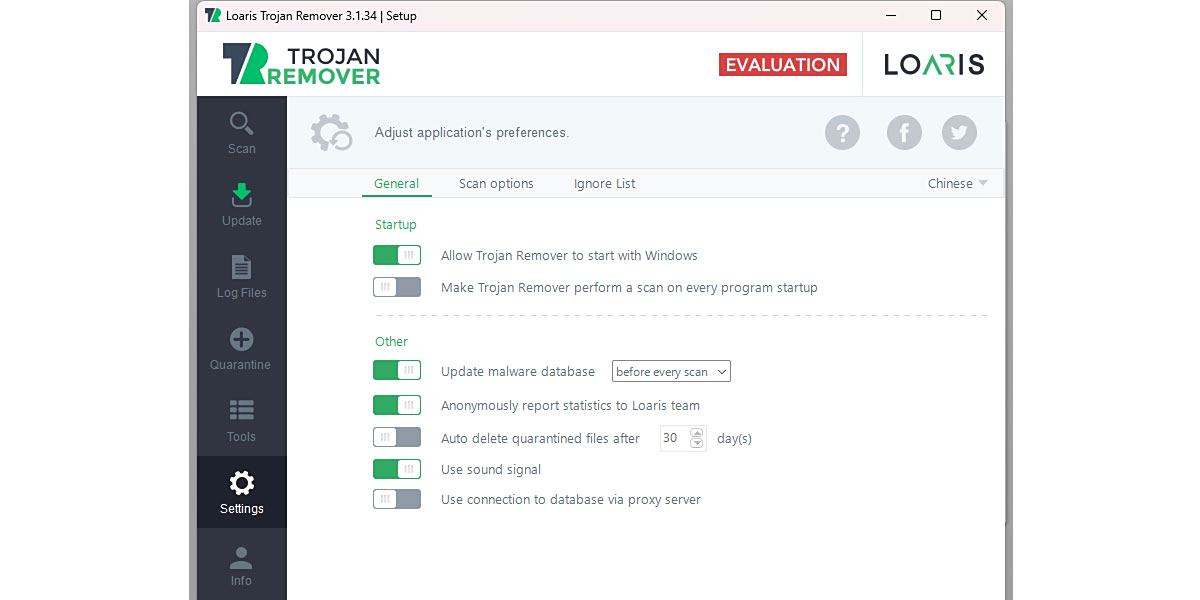Click the Twitter icon in the header
Image resolution: width=1200 pixels, height=600 pixels.
click(959, 132)
